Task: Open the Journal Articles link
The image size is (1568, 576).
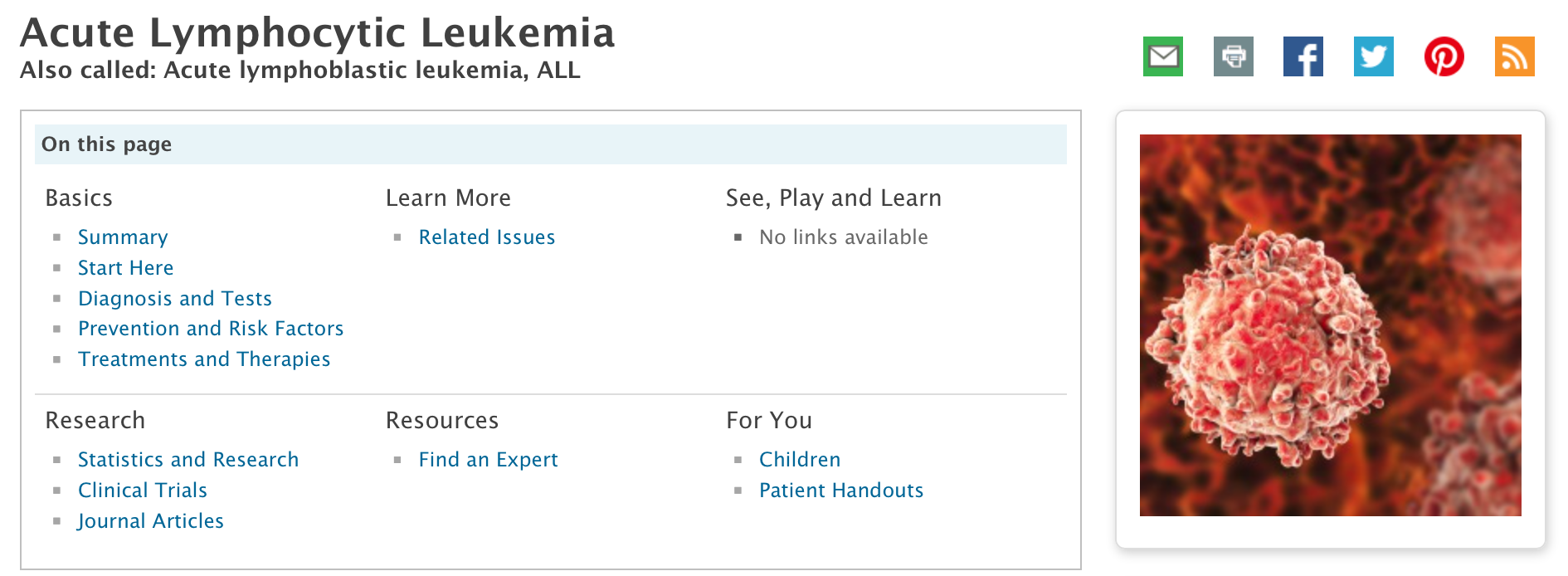Action: (x=151, y=521)
